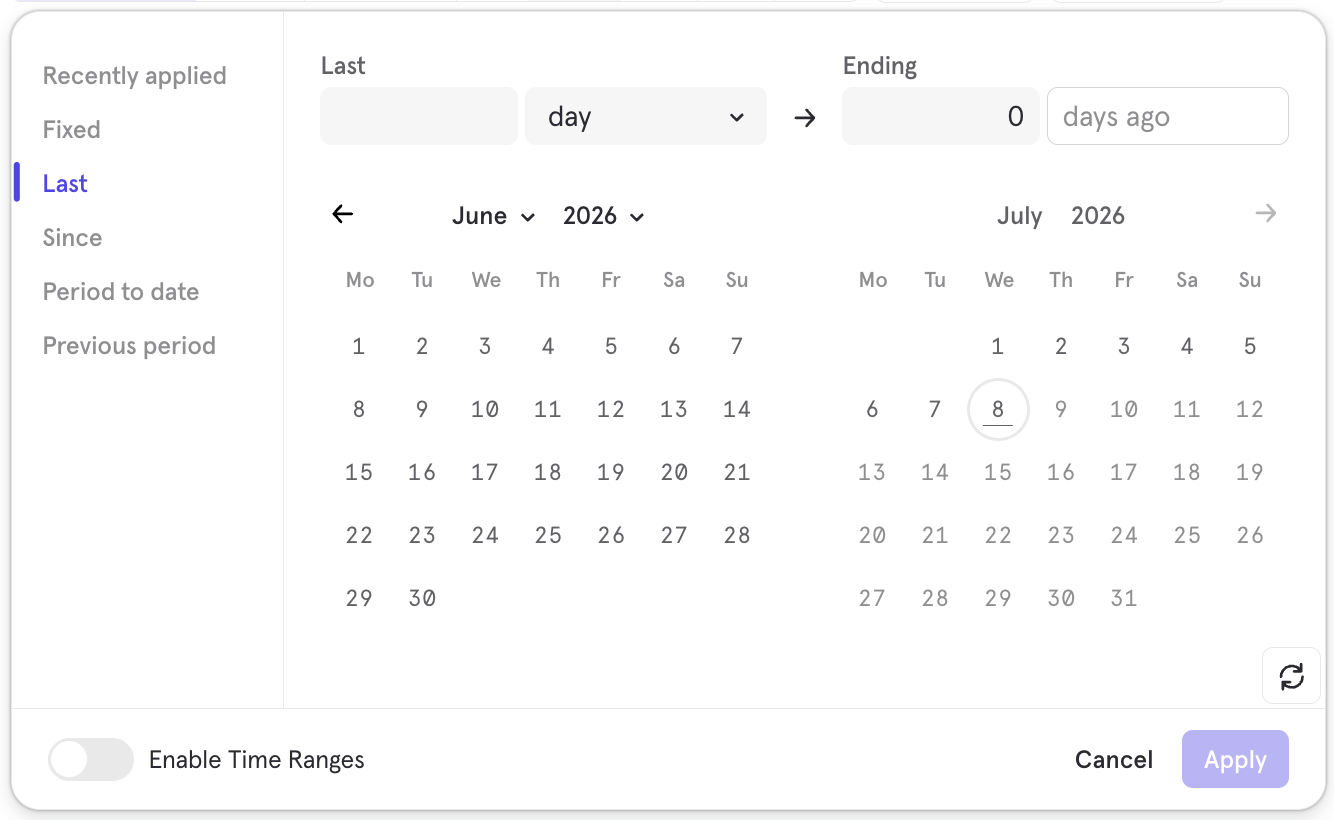
Task: Pick June 5 in the calendar
Action: (611, 347)
